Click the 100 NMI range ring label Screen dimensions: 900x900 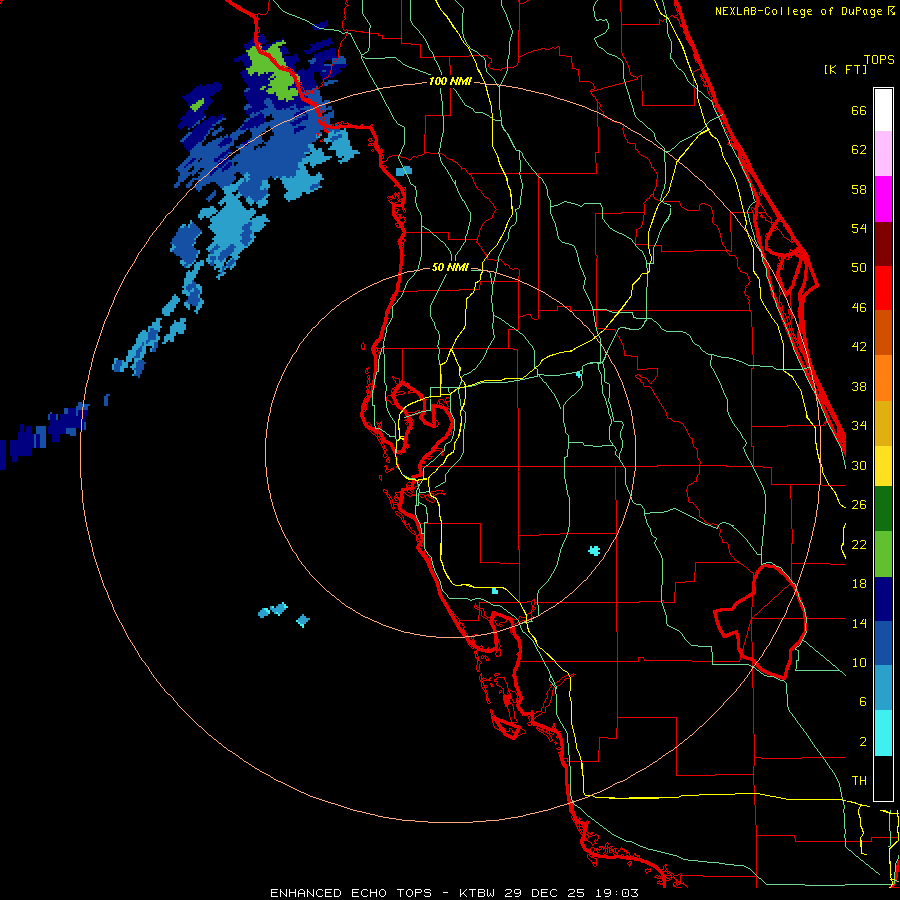coord(450,82)
